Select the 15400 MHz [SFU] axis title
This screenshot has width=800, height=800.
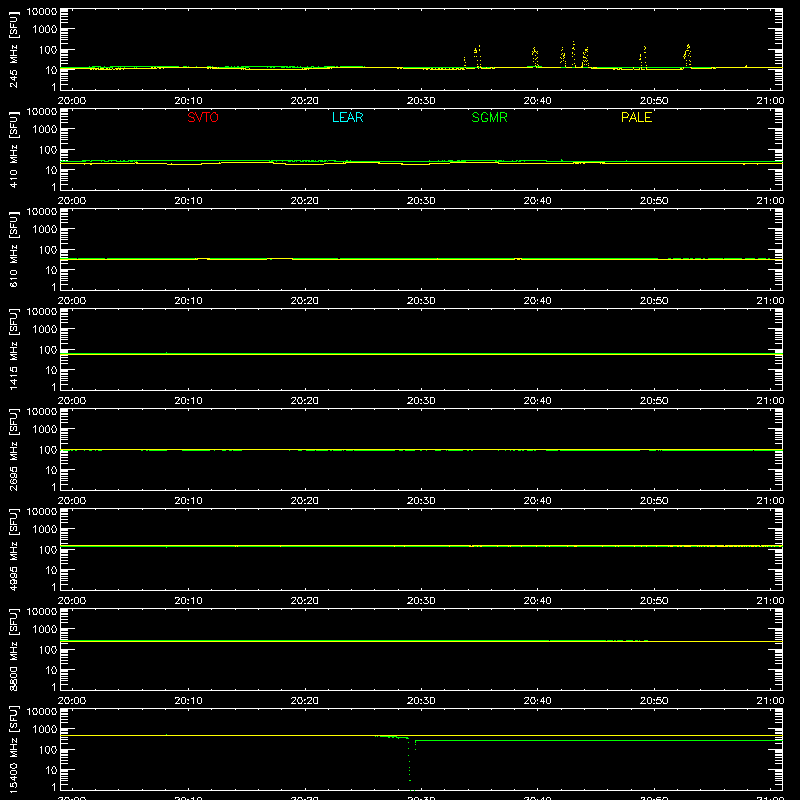(x=13, y=749)
